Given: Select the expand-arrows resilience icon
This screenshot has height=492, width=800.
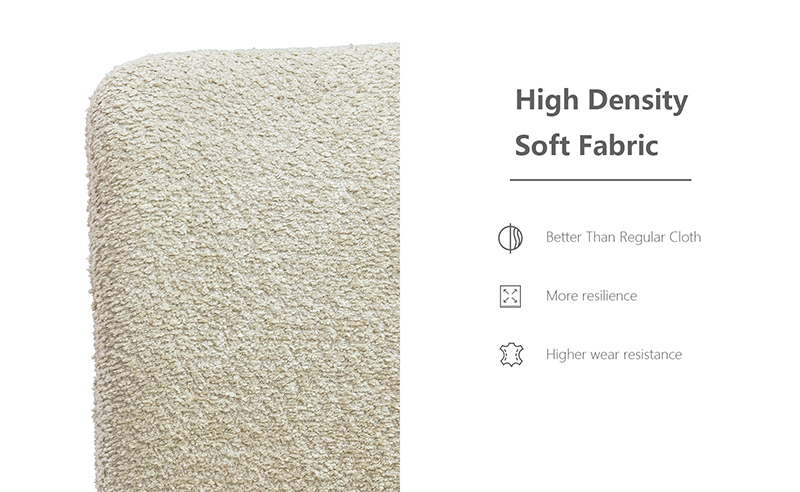Looking at the screenshot, I should (x=510, y=296).
